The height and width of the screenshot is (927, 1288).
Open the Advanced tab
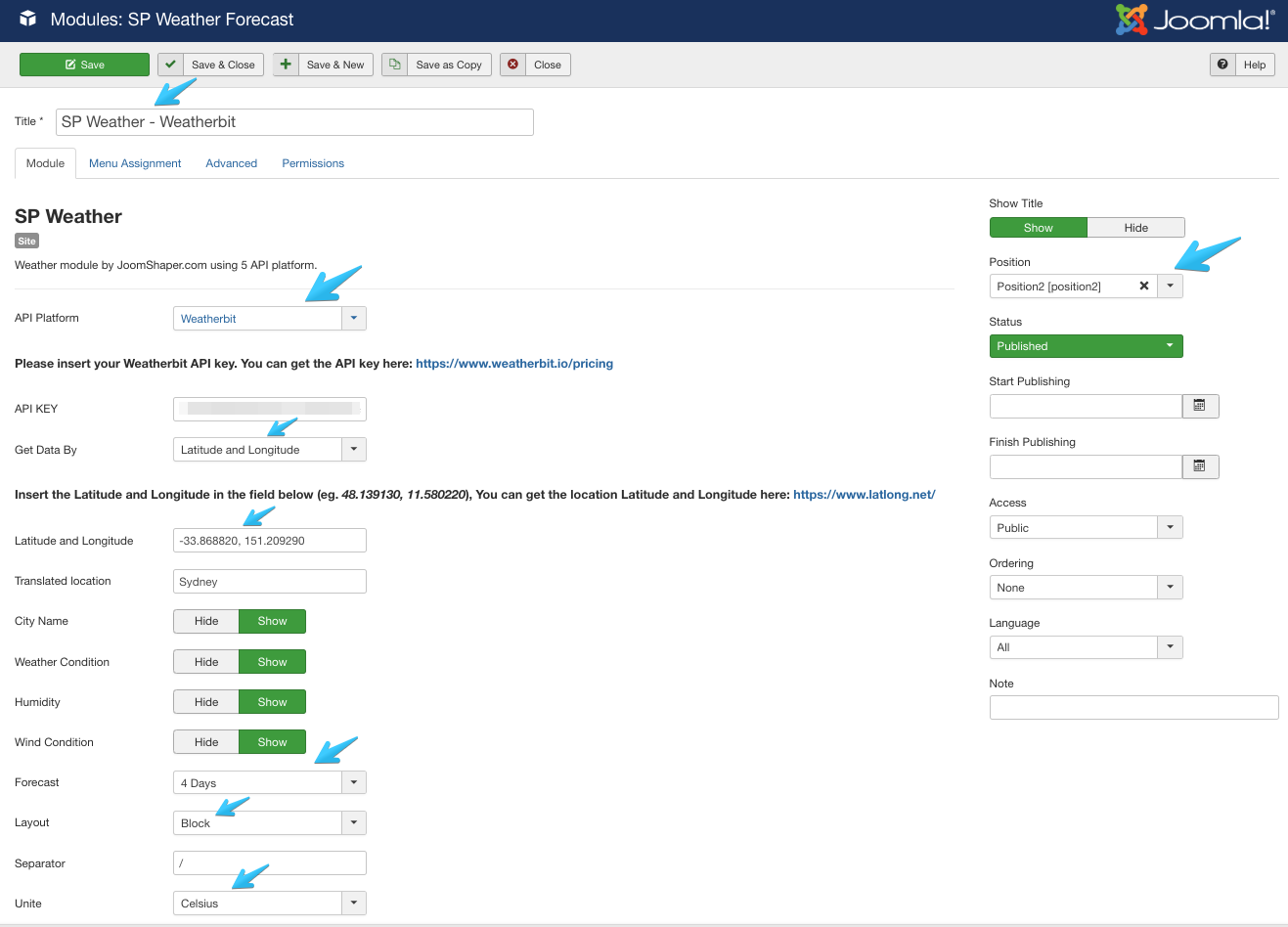(x=232, y=163)
